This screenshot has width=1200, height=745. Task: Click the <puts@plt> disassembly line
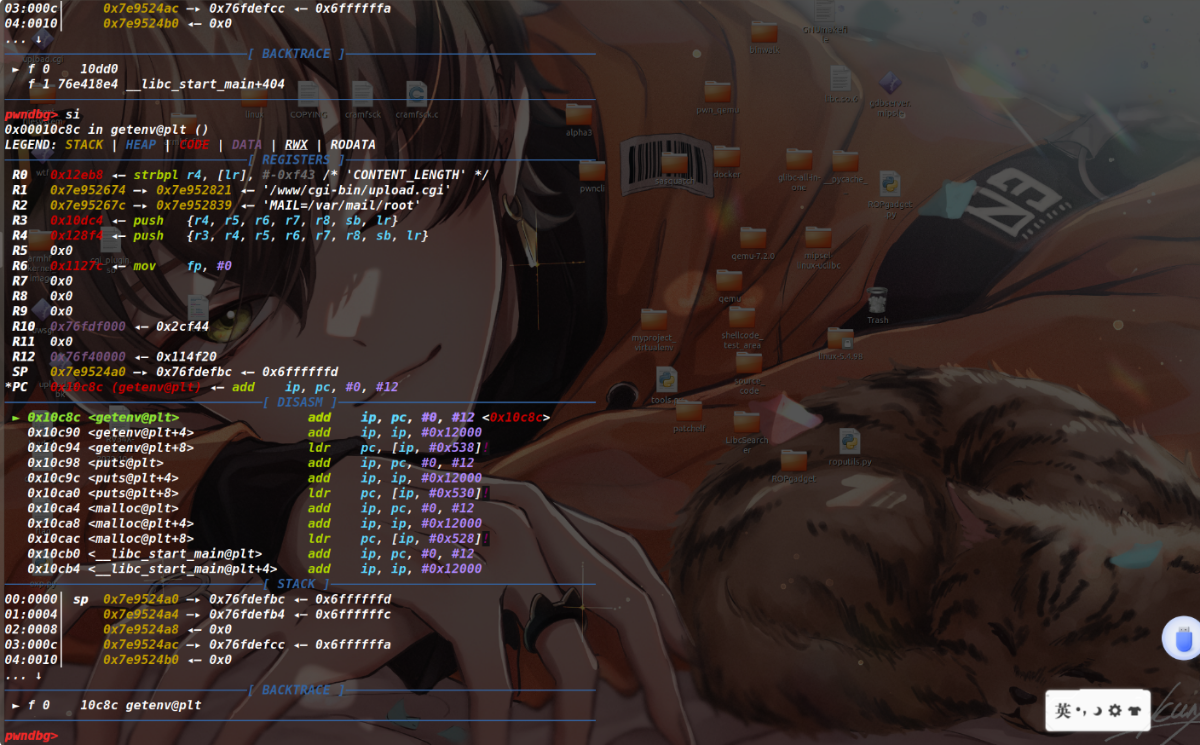[x=251, y=462]
